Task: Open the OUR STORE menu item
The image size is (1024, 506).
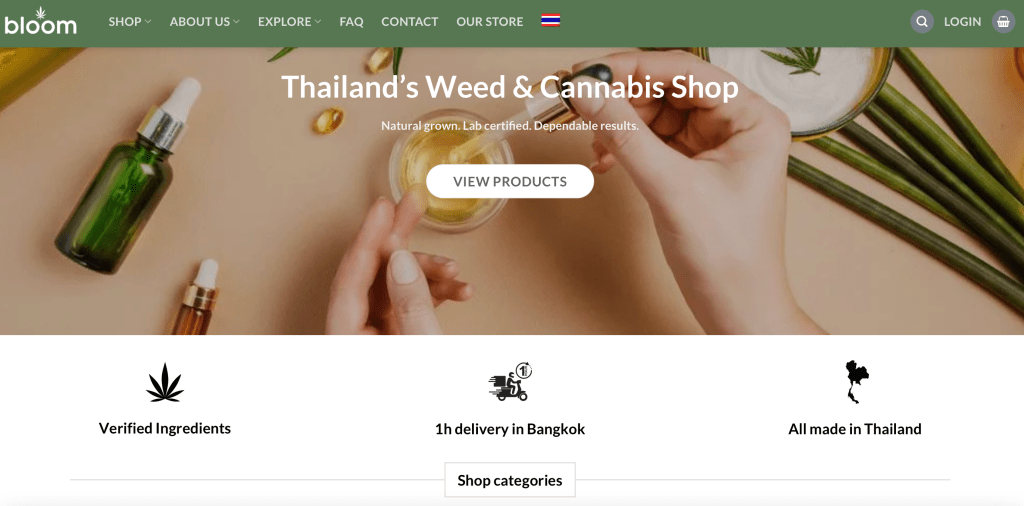Action: click(490, 22)
